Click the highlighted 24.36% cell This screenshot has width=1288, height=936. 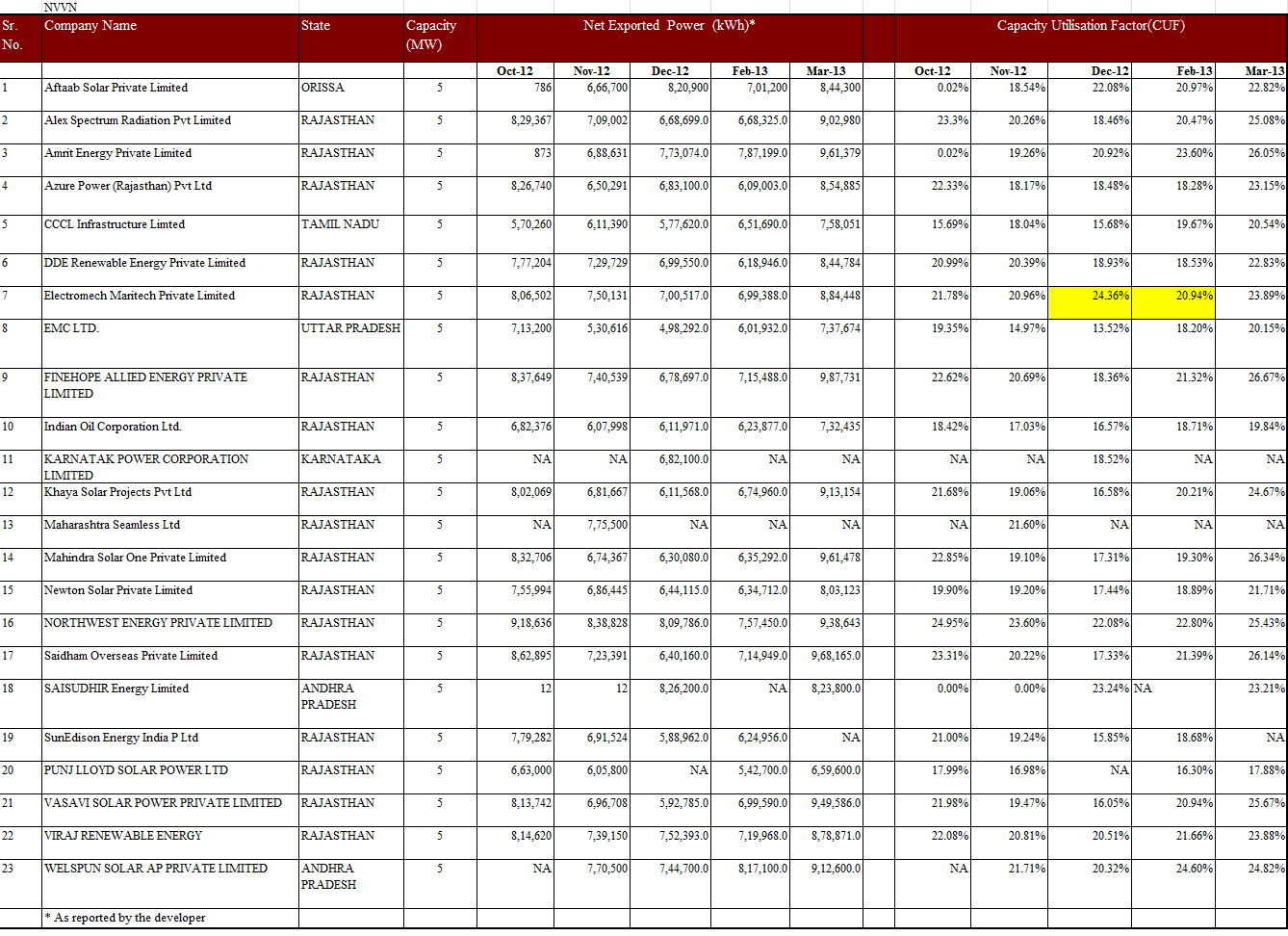tap(1090, 302)
